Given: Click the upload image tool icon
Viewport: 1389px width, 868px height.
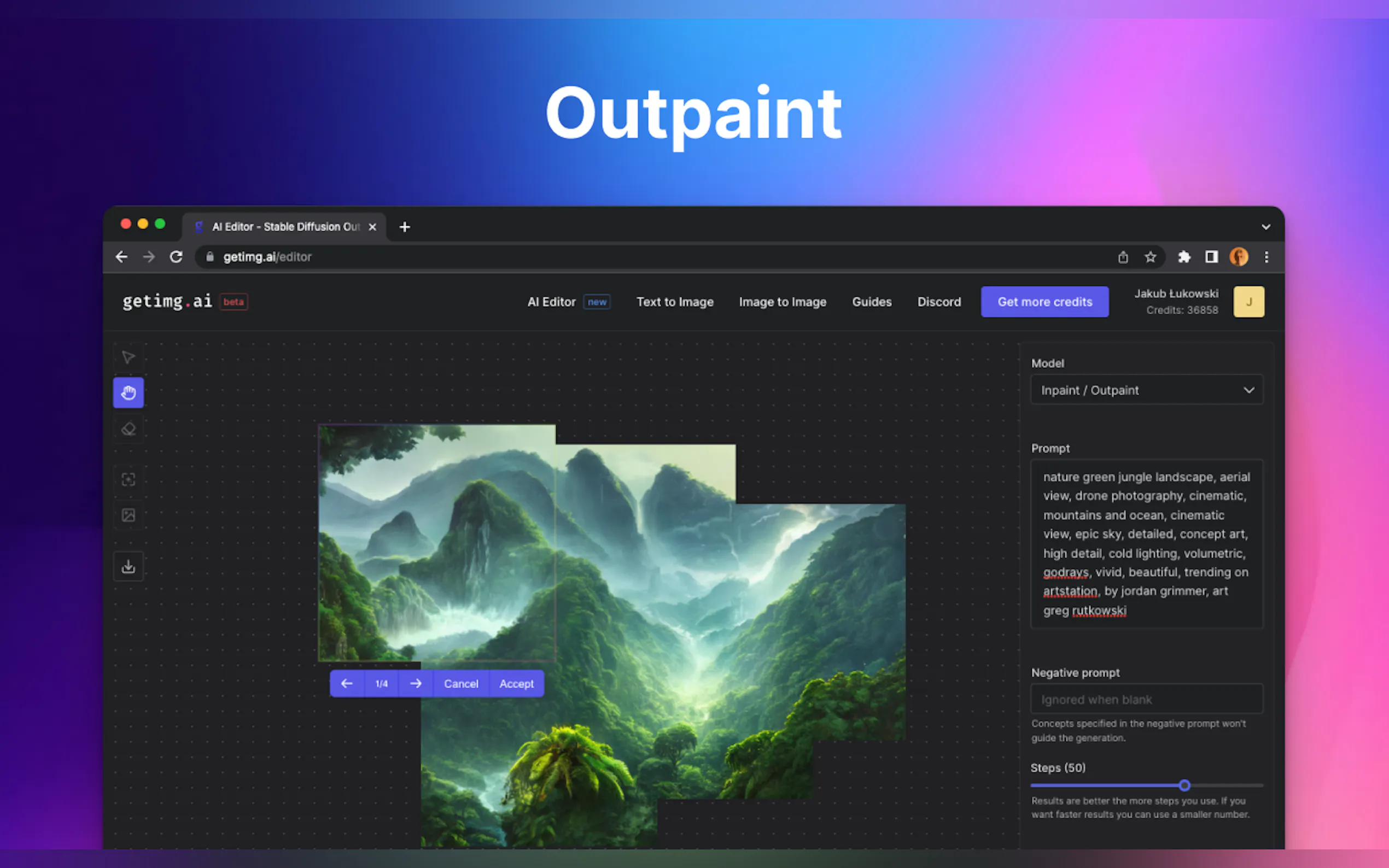Looking at the screenshot, I should [x=128, y=515].
